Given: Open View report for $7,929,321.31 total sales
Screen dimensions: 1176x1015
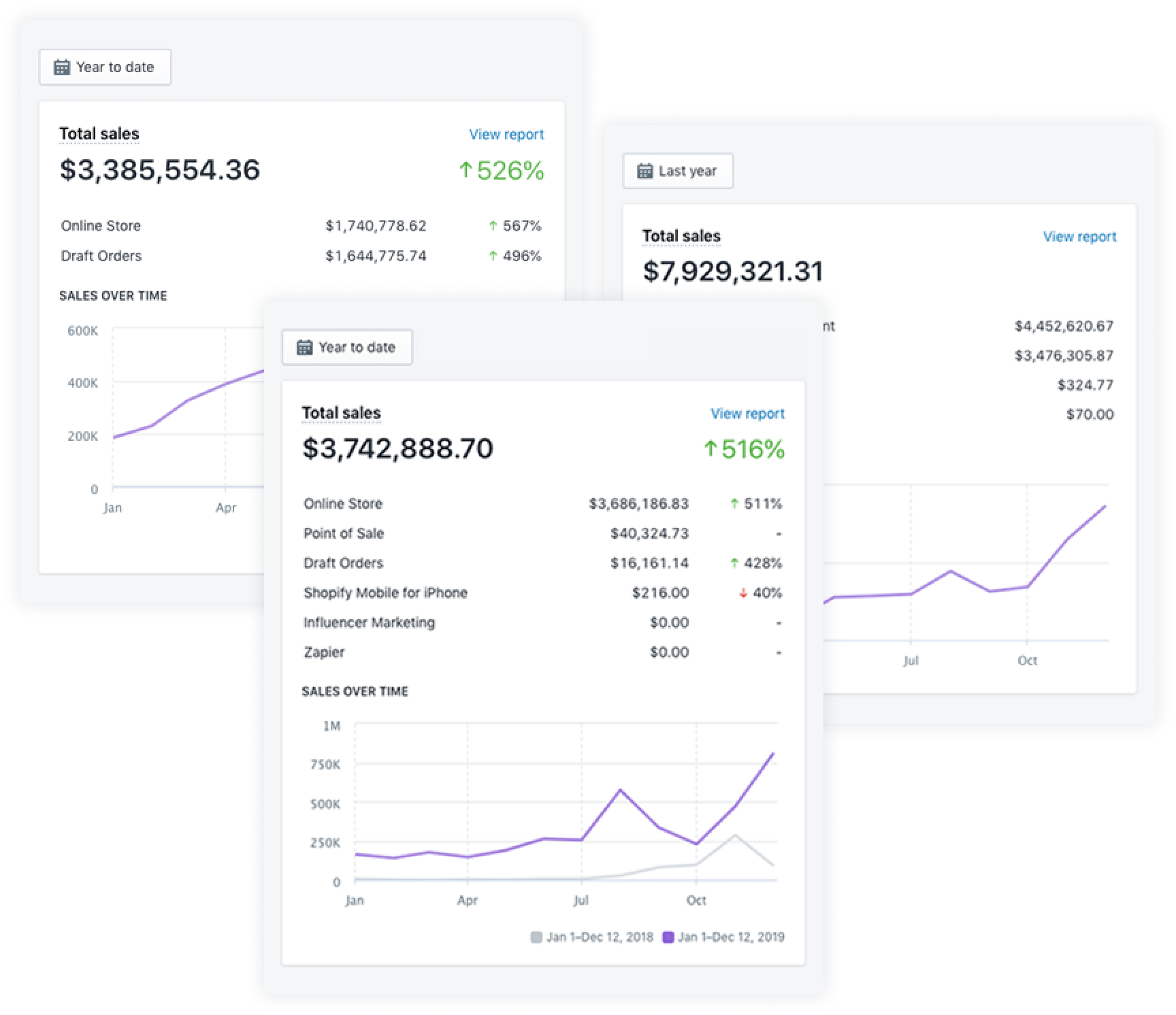Looking at the screenshot, I should [1079, 237].
